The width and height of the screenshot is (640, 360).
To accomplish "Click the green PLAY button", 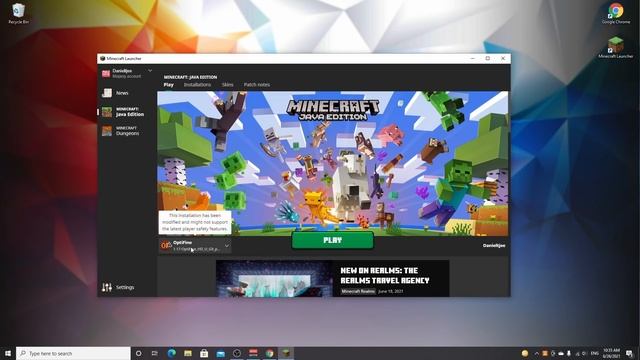I will (x=333, y=240).
